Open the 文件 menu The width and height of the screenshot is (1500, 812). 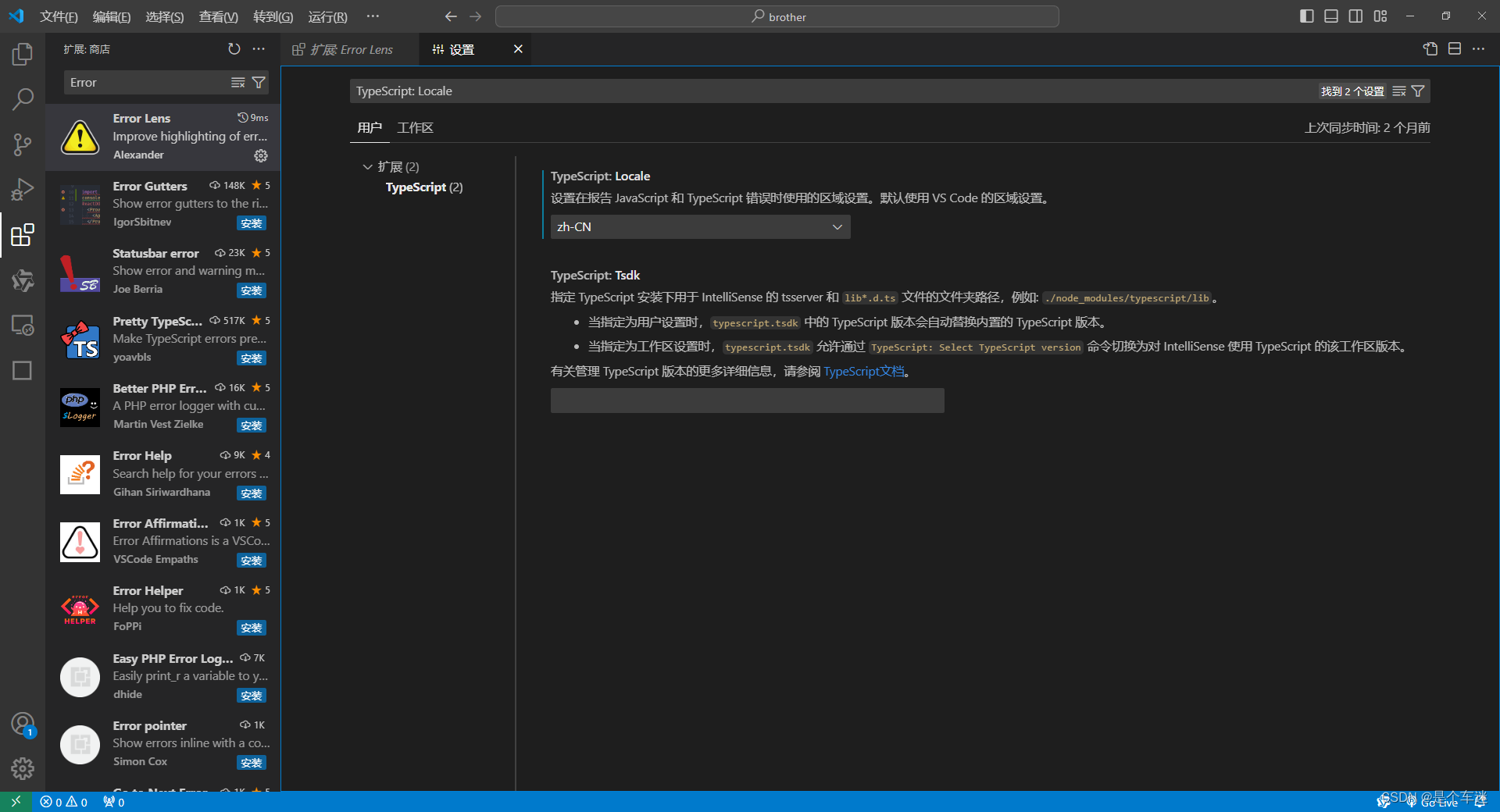pos(59,16)
